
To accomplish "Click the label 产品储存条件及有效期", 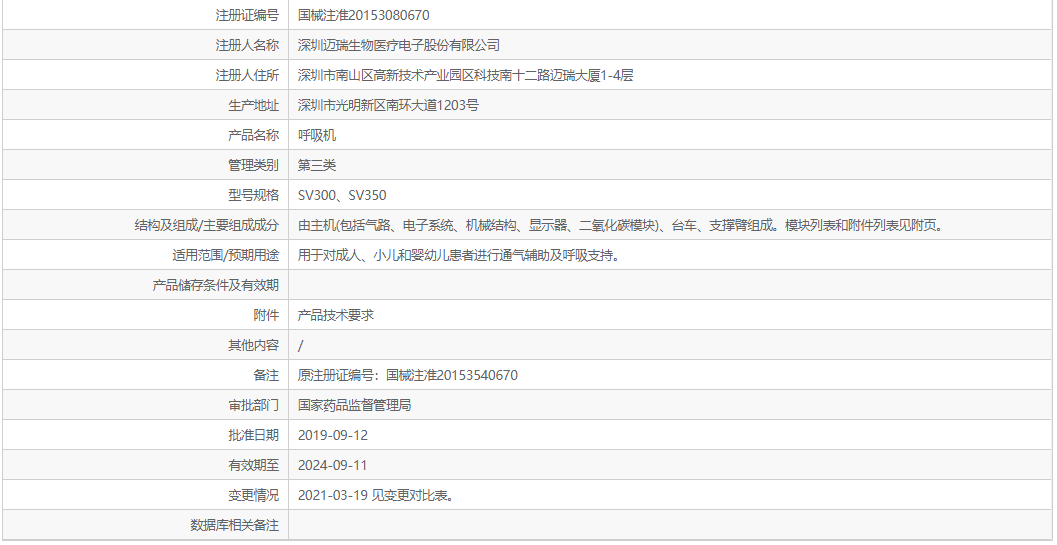I will (x=216, y=285).
